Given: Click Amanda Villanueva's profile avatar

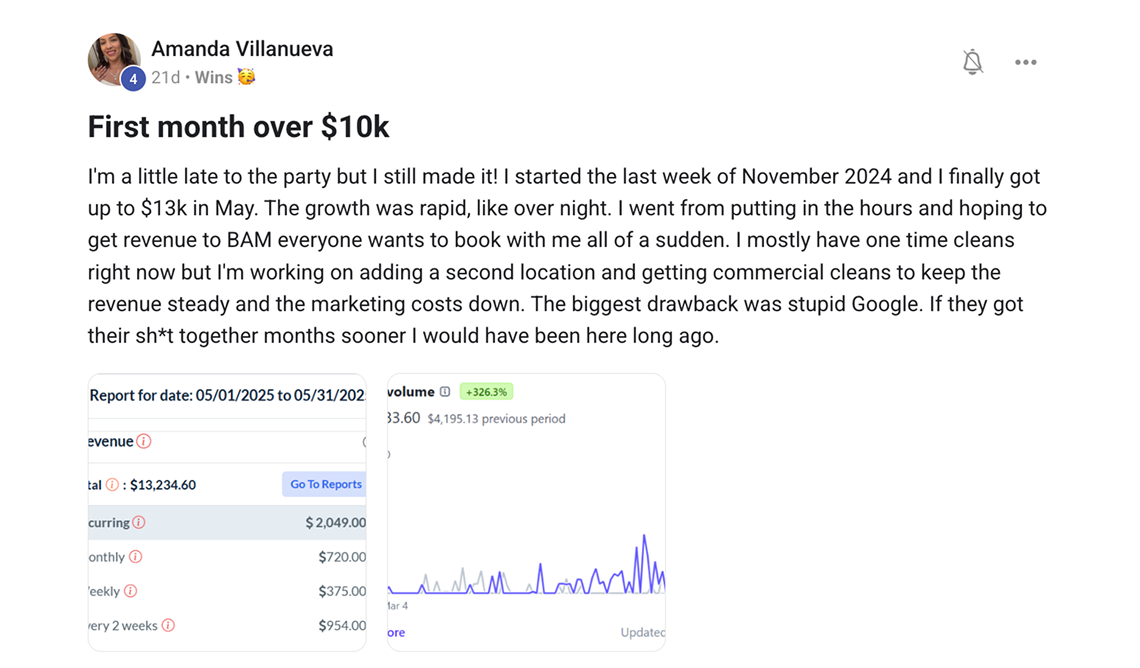Looking at the screenshot, I should pos(113,59).
